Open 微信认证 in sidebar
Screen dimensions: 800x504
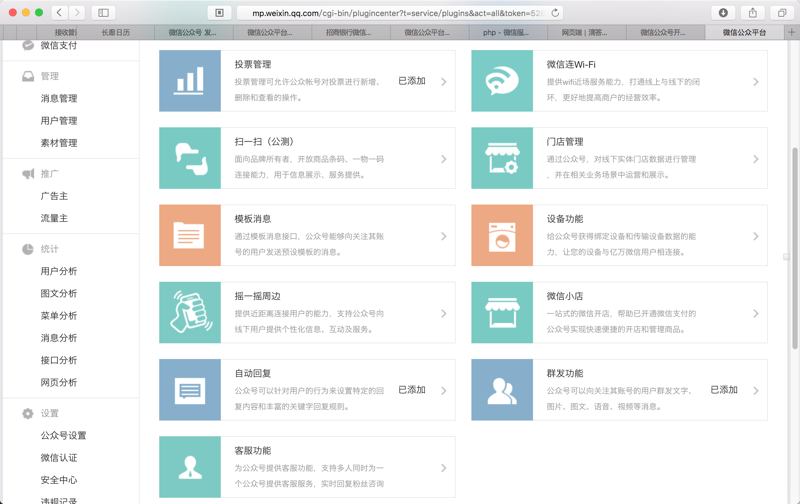tap(59, 458)
